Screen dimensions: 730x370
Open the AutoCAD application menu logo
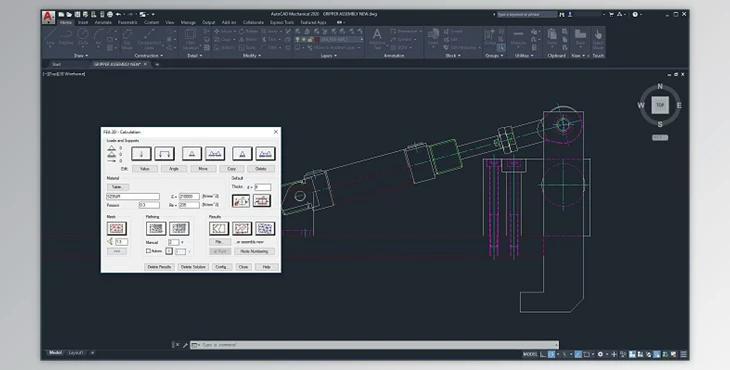point(48,17)
